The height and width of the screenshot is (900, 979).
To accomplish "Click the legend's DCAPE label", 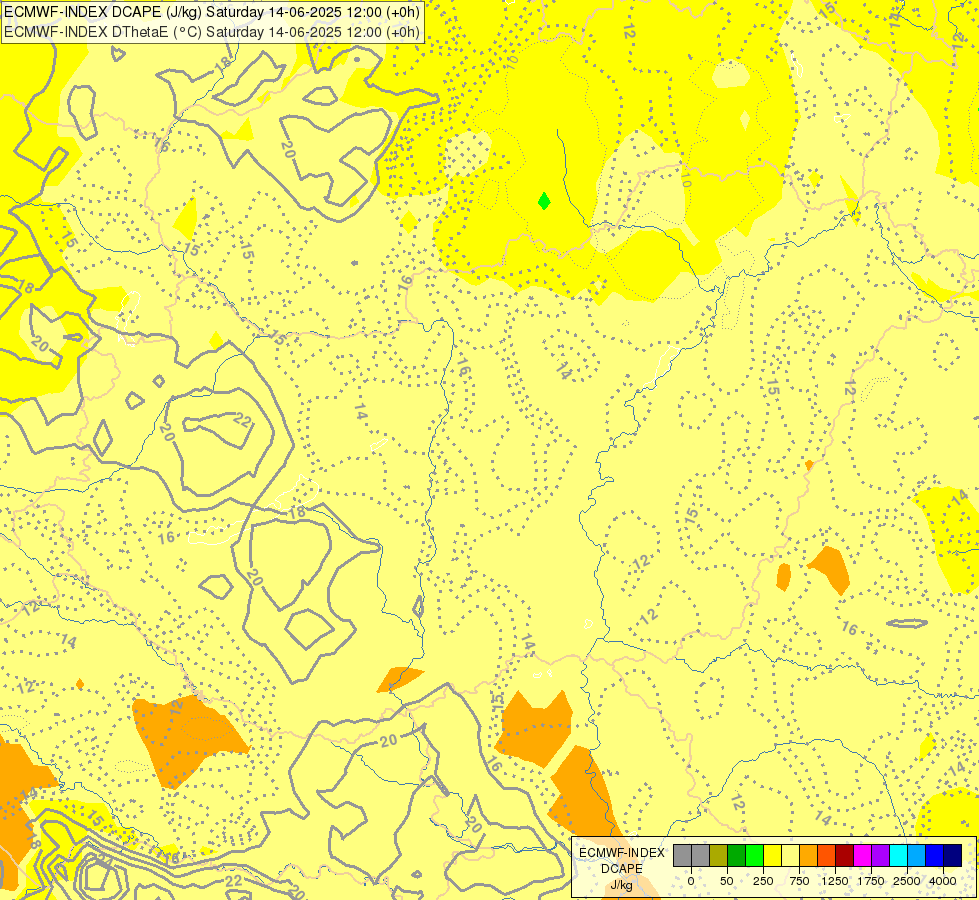I will click(x=621, y=869).
